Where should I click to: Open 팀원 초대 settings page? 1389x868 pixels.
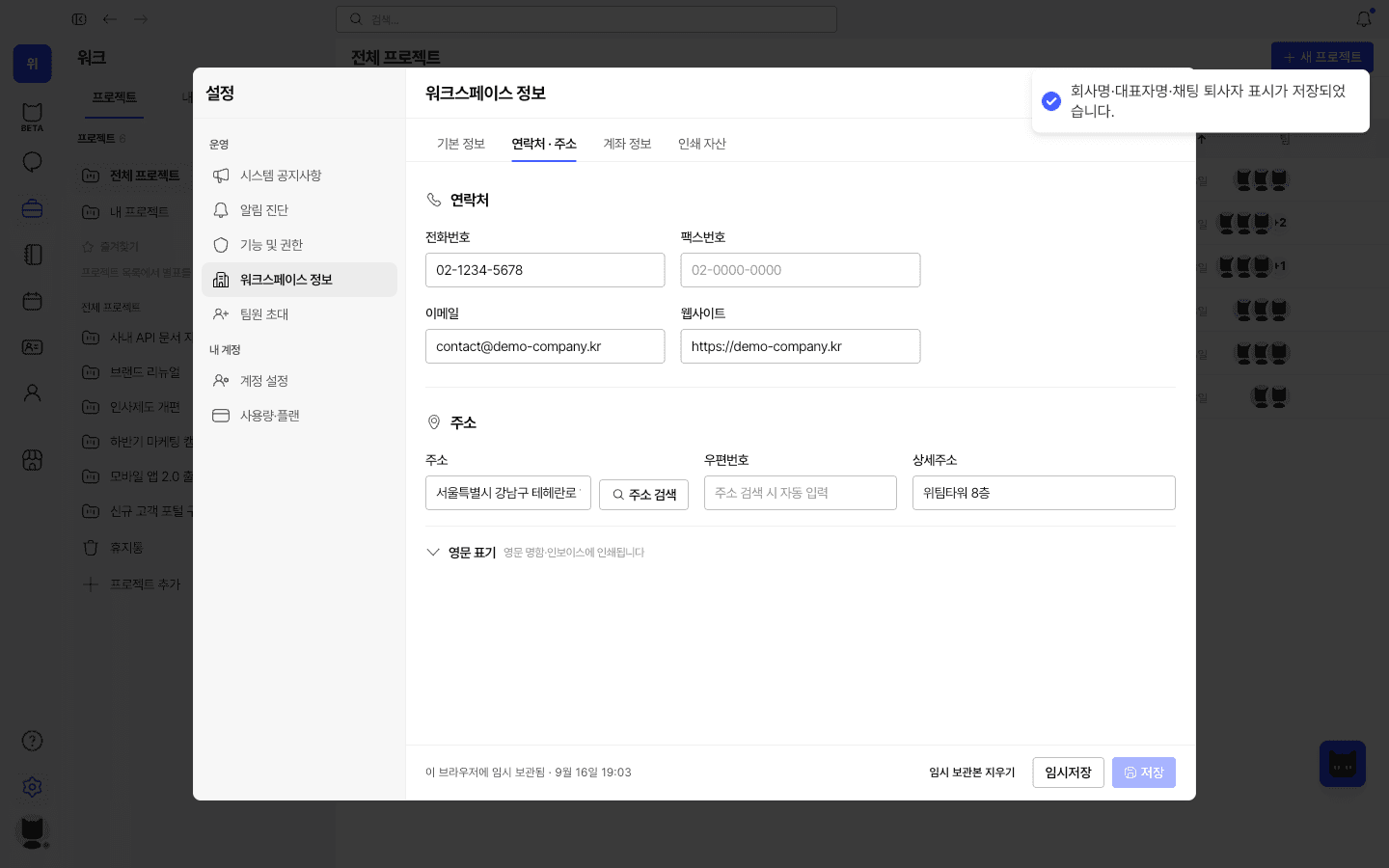299,314
